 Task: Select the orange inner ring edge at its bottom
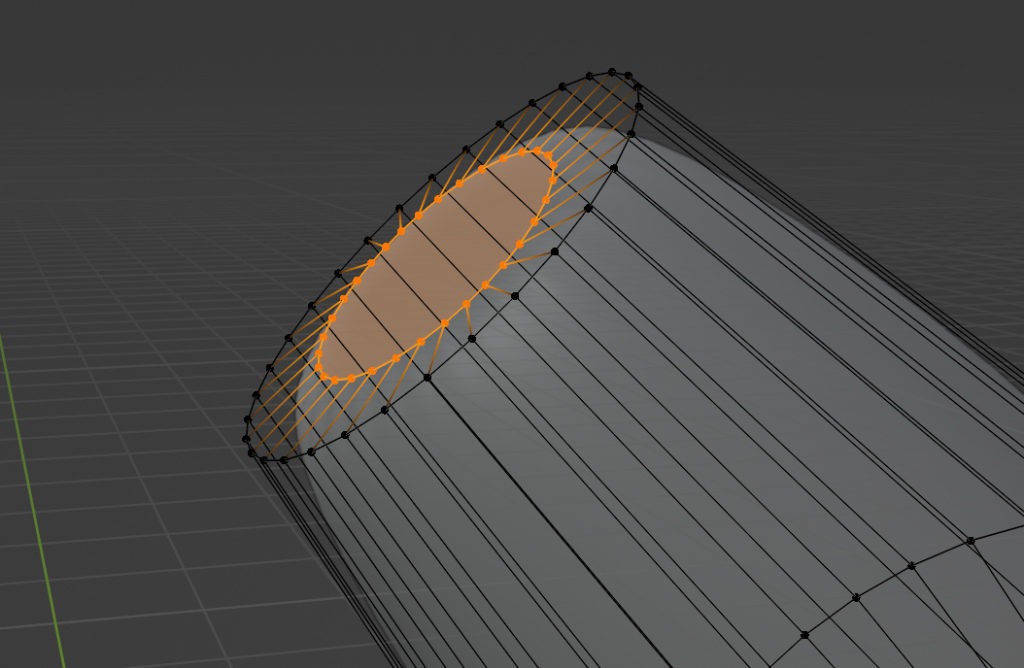362,375
